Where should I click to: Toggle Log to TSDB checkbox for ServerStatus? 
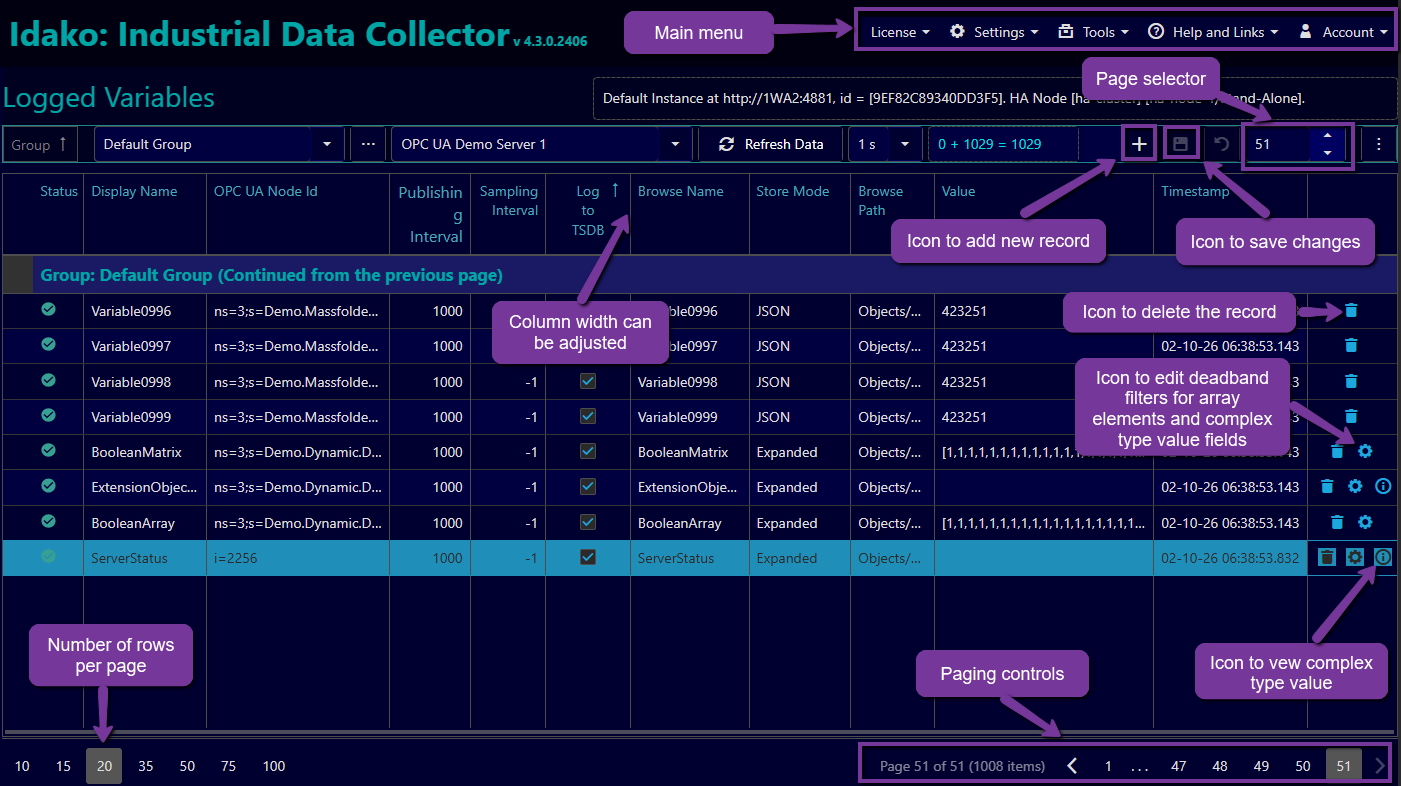[588, 557]
